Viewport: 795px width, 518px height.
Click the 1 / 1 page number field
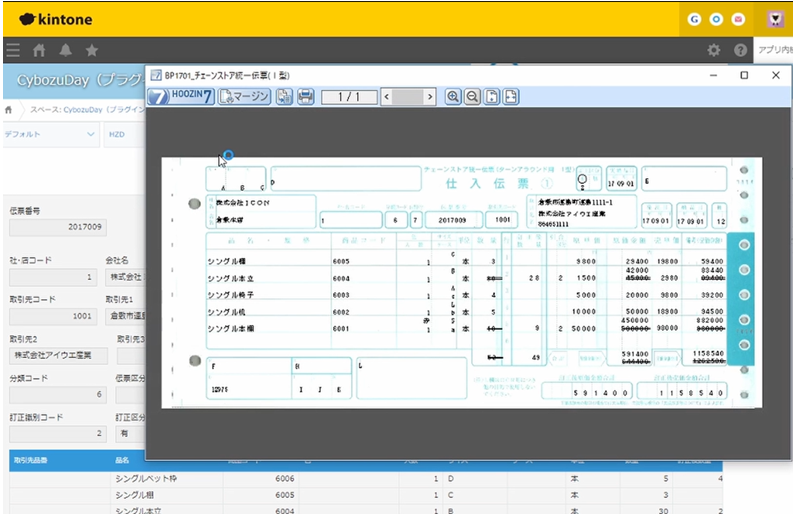tap(349, 97)
